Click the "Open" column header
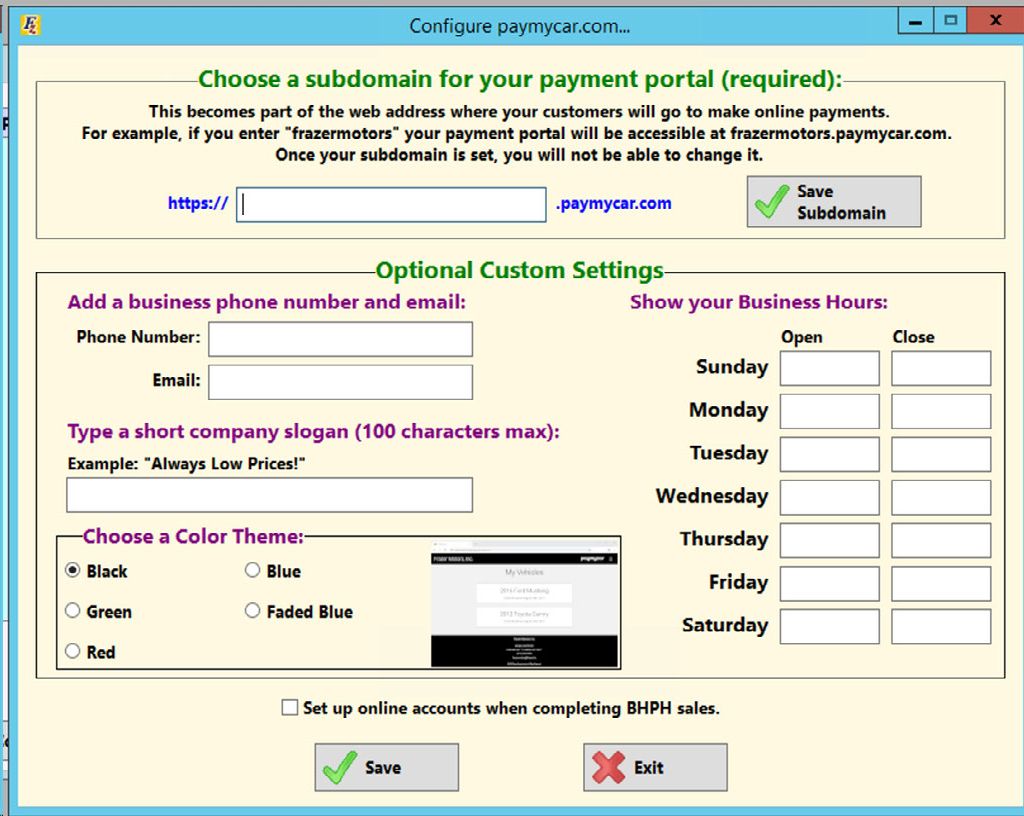The width and height of the screenshot is (1024, 816). (802, 337)
